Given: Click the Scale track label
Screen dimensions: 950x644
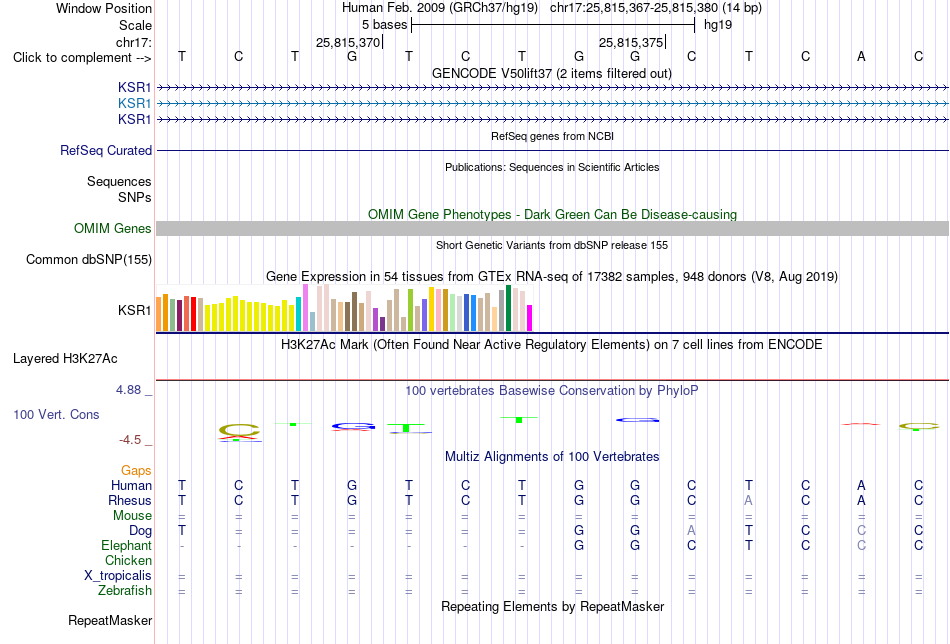Looking at the screenshot, I should [x=135, y=25].
